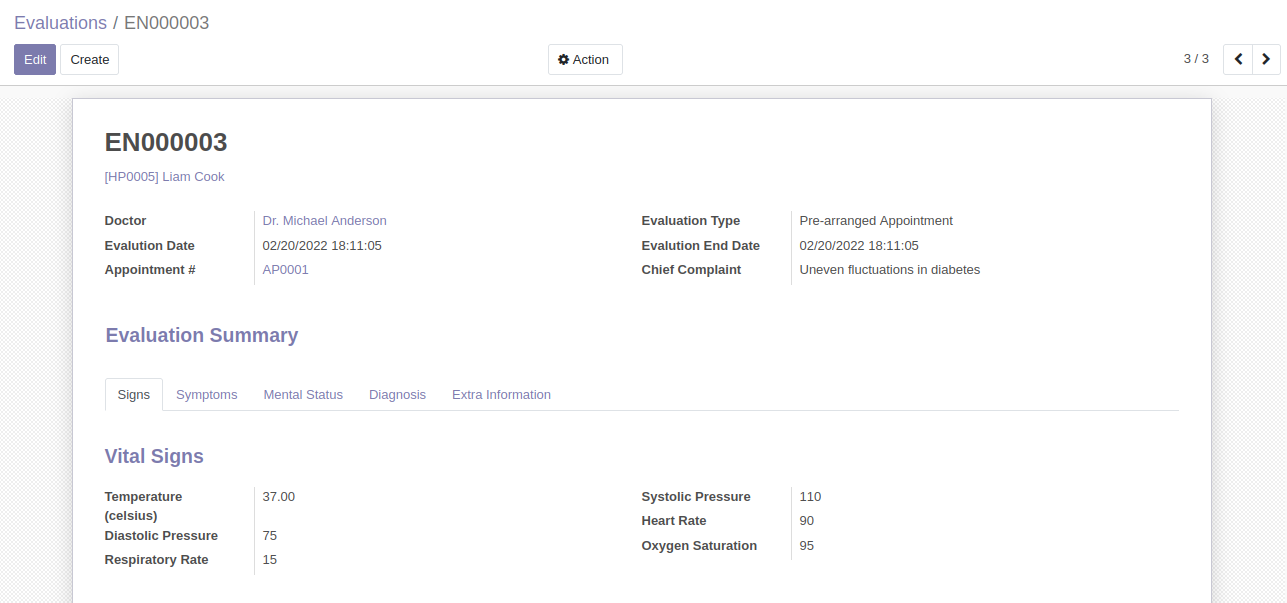
Task: Open the Evaluations breadcrumb link
Action: pyautogui.click(x=60, y=23)
